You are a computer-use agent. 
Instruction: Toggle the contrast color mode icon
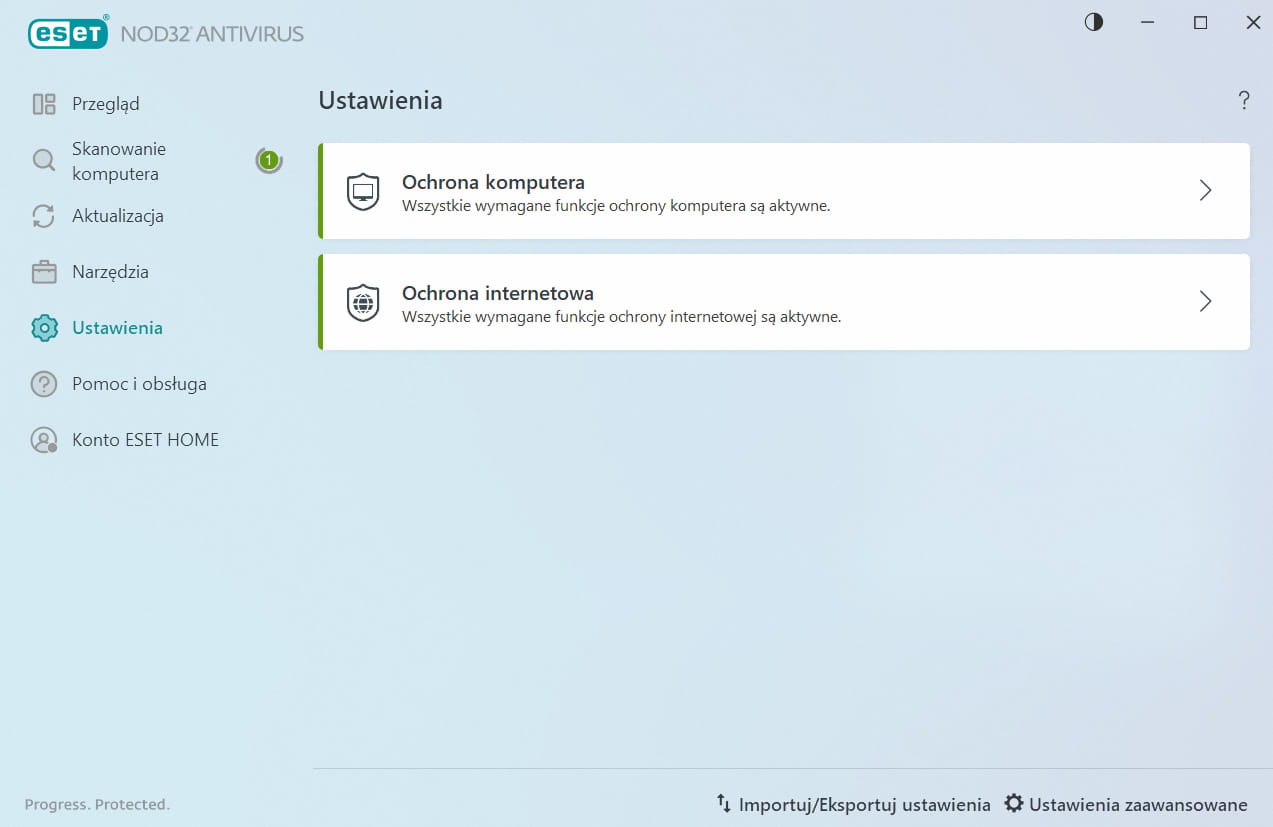coord(1094,22)
